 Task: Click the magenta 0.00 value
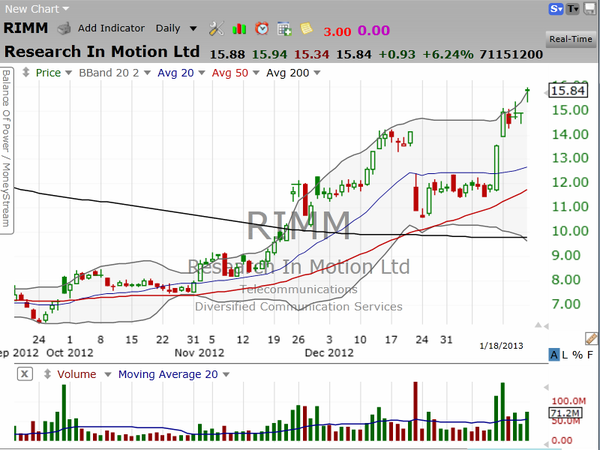[373, 30]
